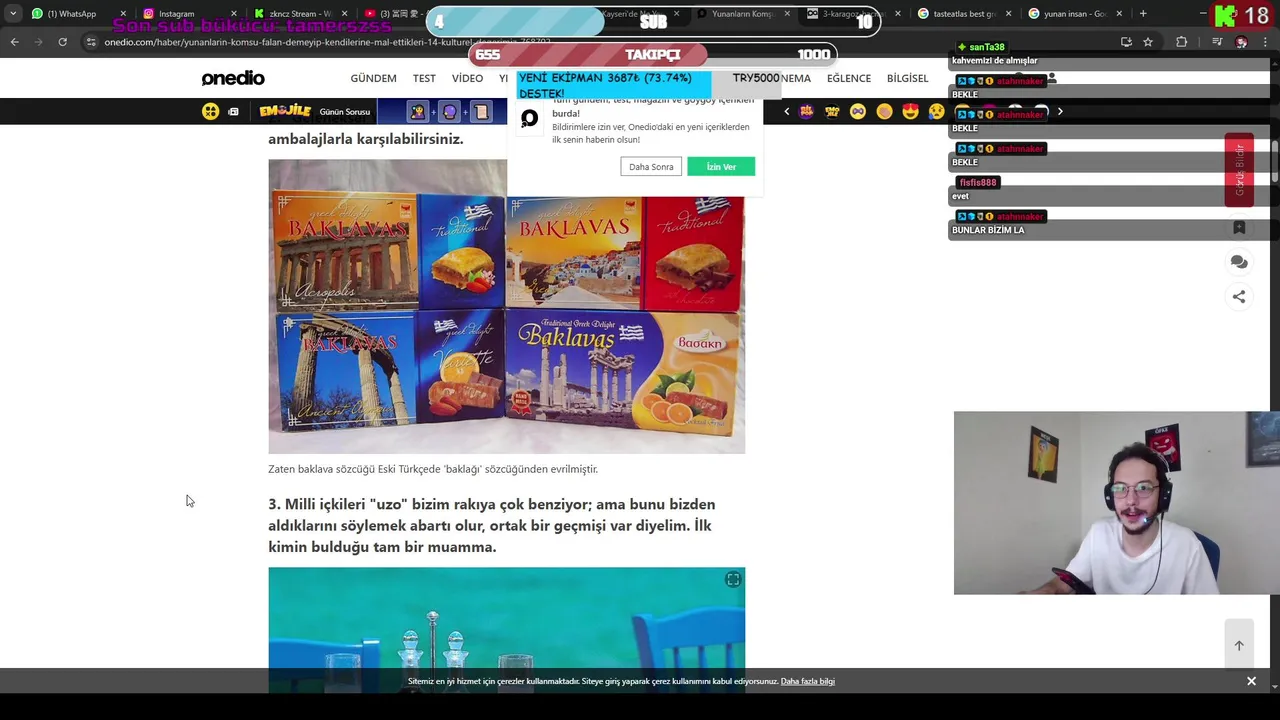
Task: Open comments sidebar icon
Action: coord(1239,262)
